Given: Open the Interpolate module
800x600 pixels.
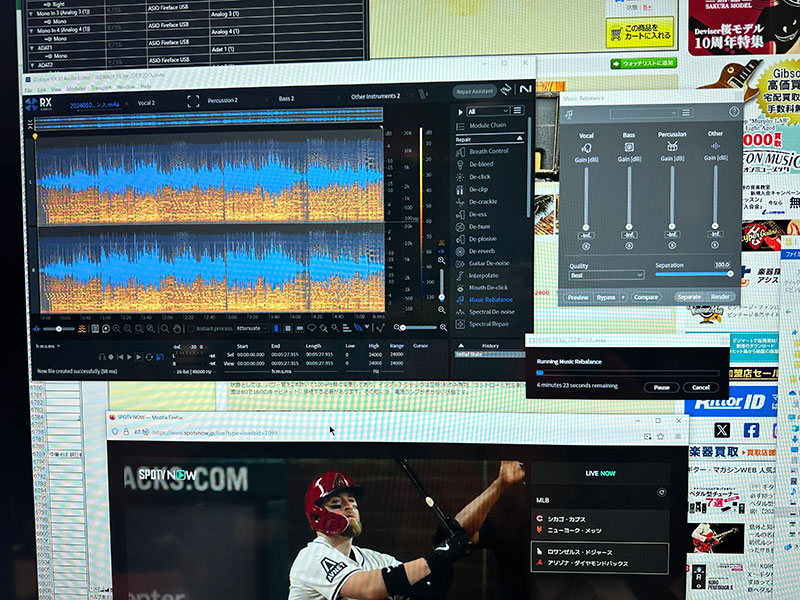Looking at the screenshot, I should pos(478,276).
